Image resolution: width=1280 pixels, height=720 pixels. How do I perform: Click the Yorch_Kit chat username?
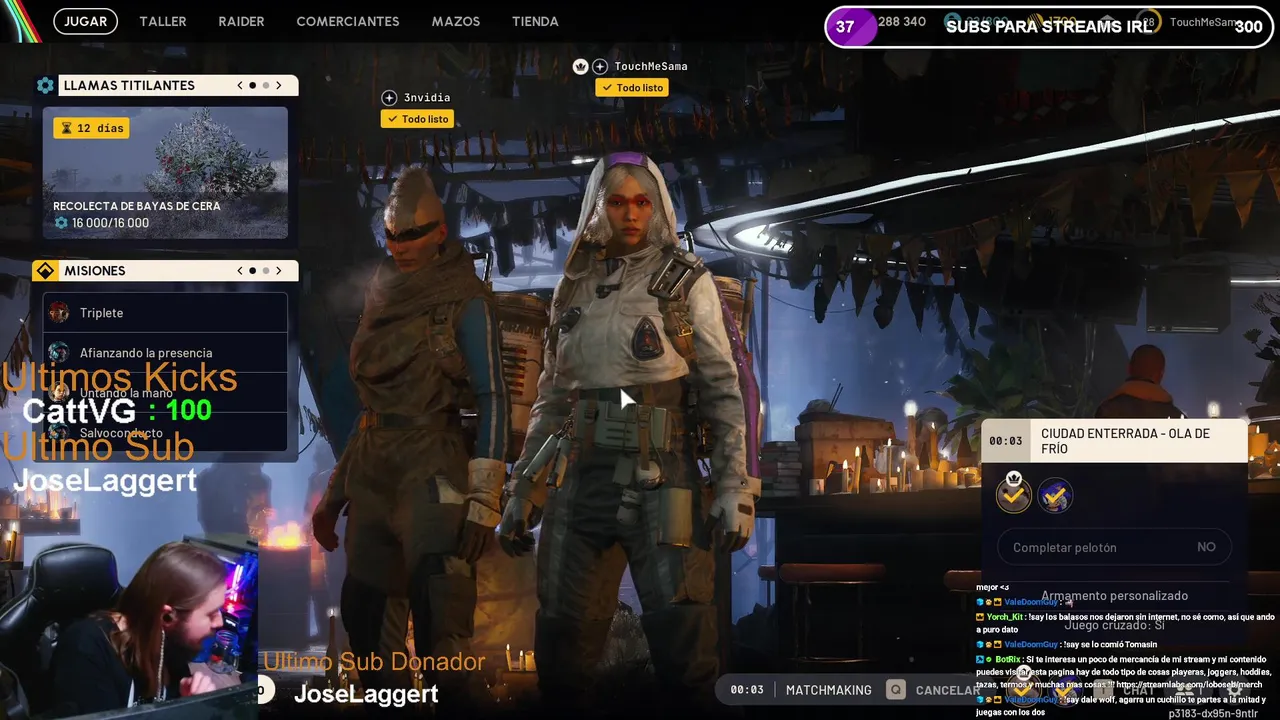tap(1004, 617)
